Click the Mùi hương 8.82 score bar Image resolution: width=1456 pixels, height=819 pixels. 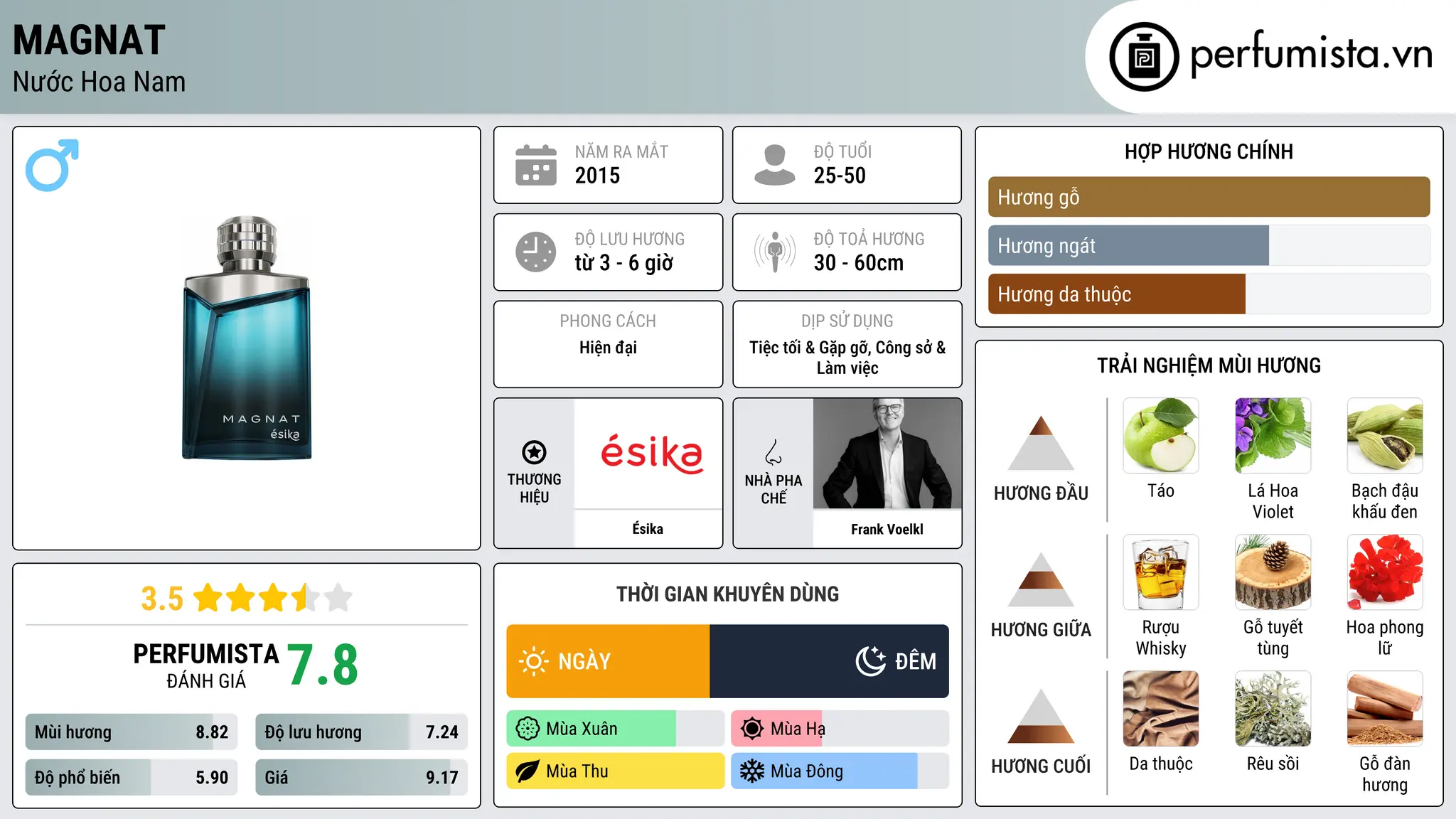click(x=132, y=732)
